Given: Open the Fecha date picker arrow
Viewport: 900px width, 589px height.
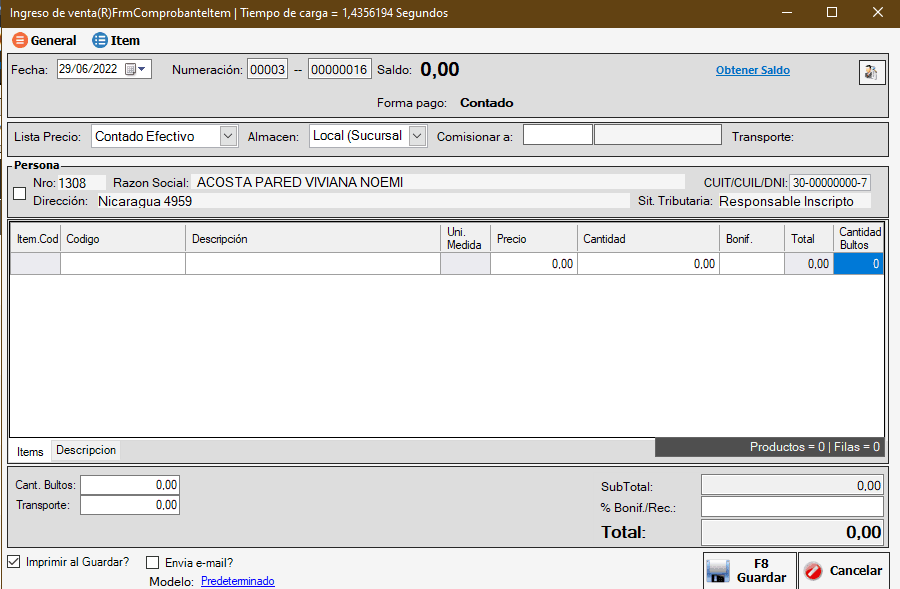Looking at the screenshot, I should [143, 70].
